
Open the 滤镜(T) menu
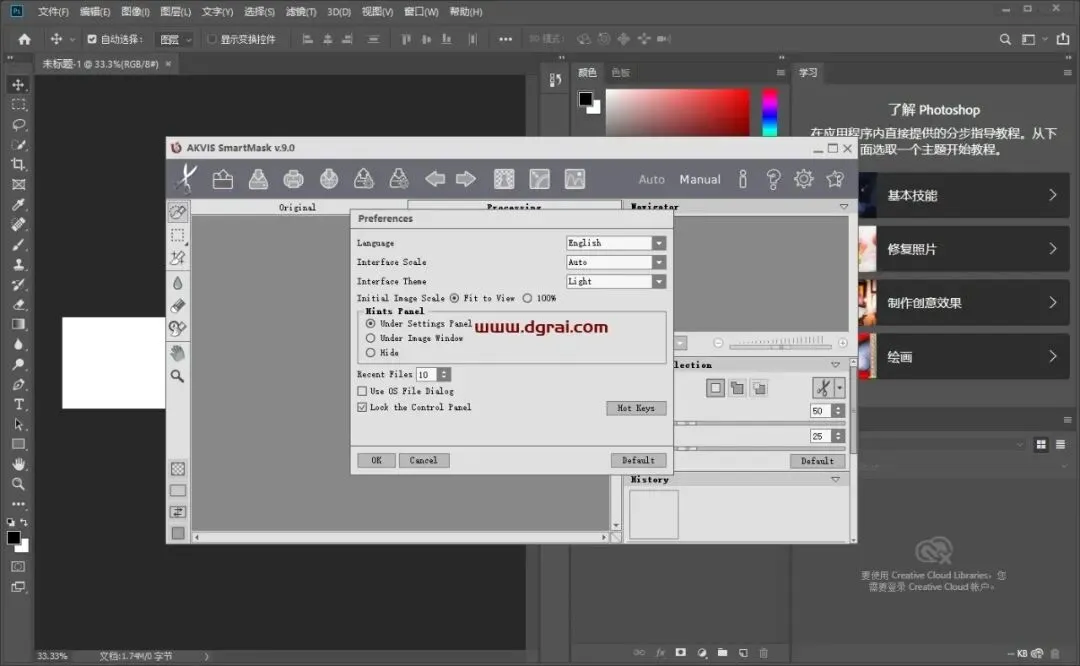[x=301, y=12]
